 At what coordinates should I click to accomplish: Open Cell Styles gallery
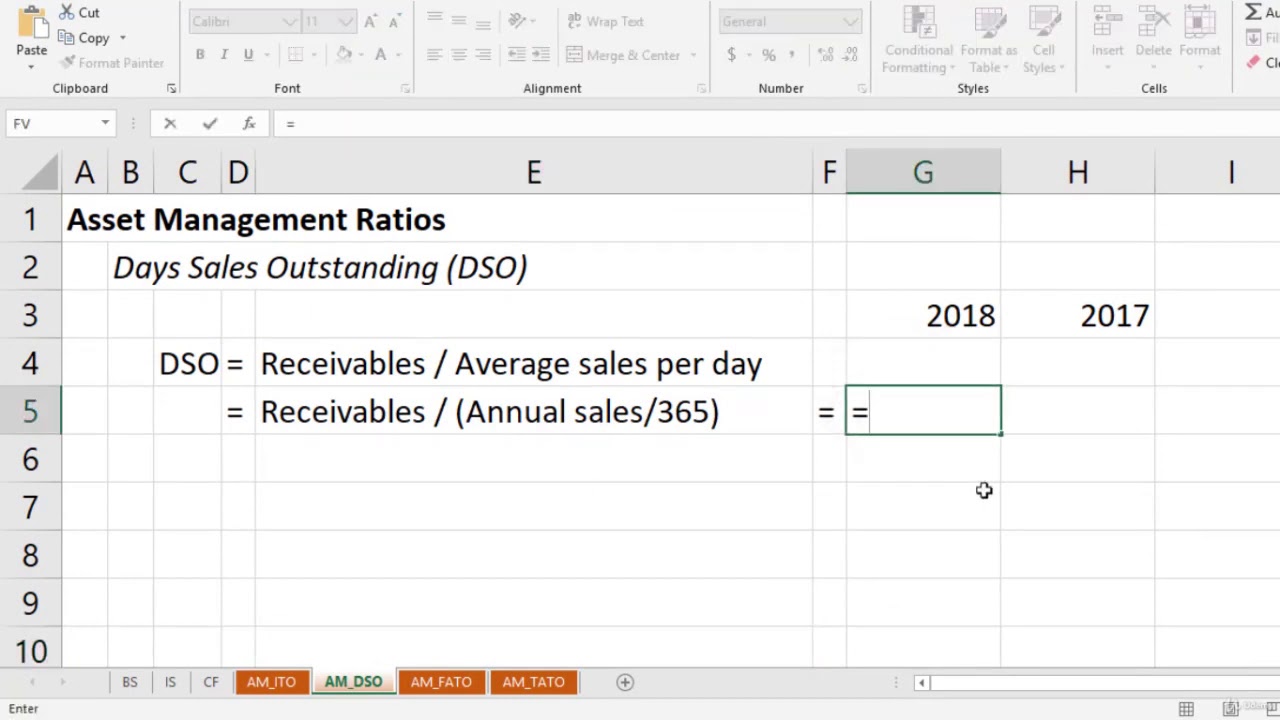coord(1043,40)
